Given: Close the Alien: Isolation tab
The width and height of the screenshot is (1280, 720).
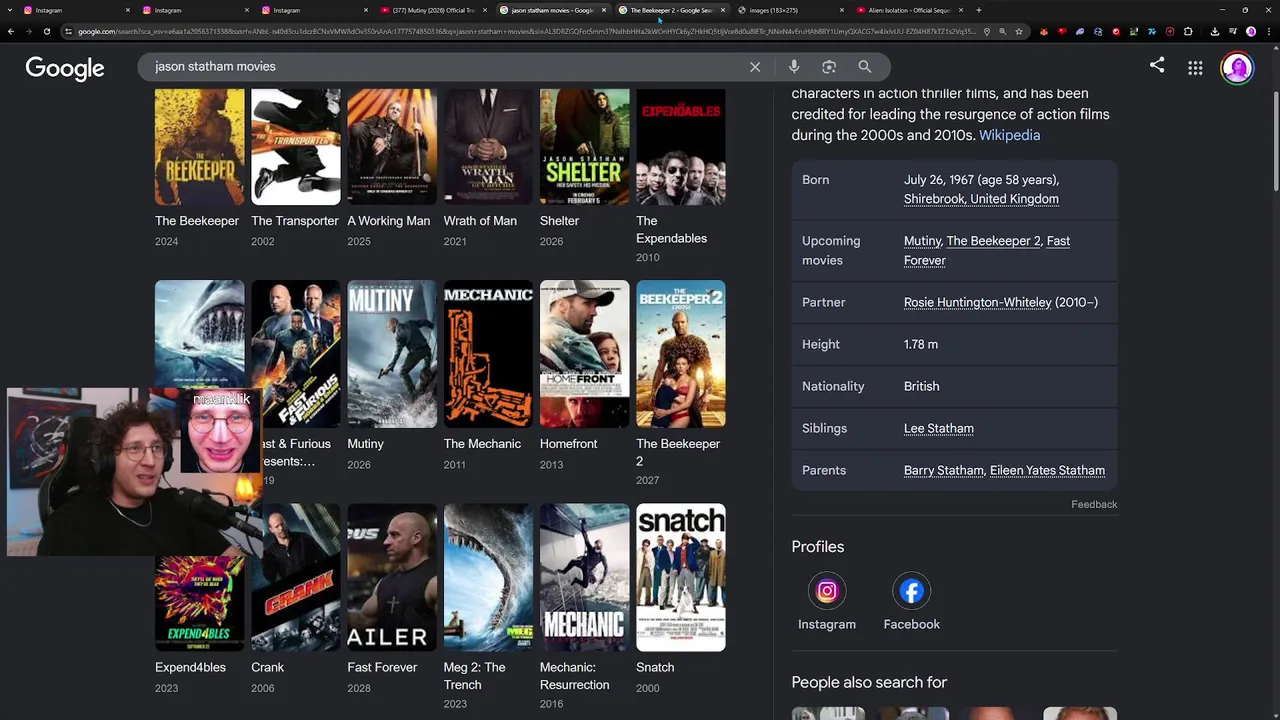Looking at the screenshot, I should point(961,10).
